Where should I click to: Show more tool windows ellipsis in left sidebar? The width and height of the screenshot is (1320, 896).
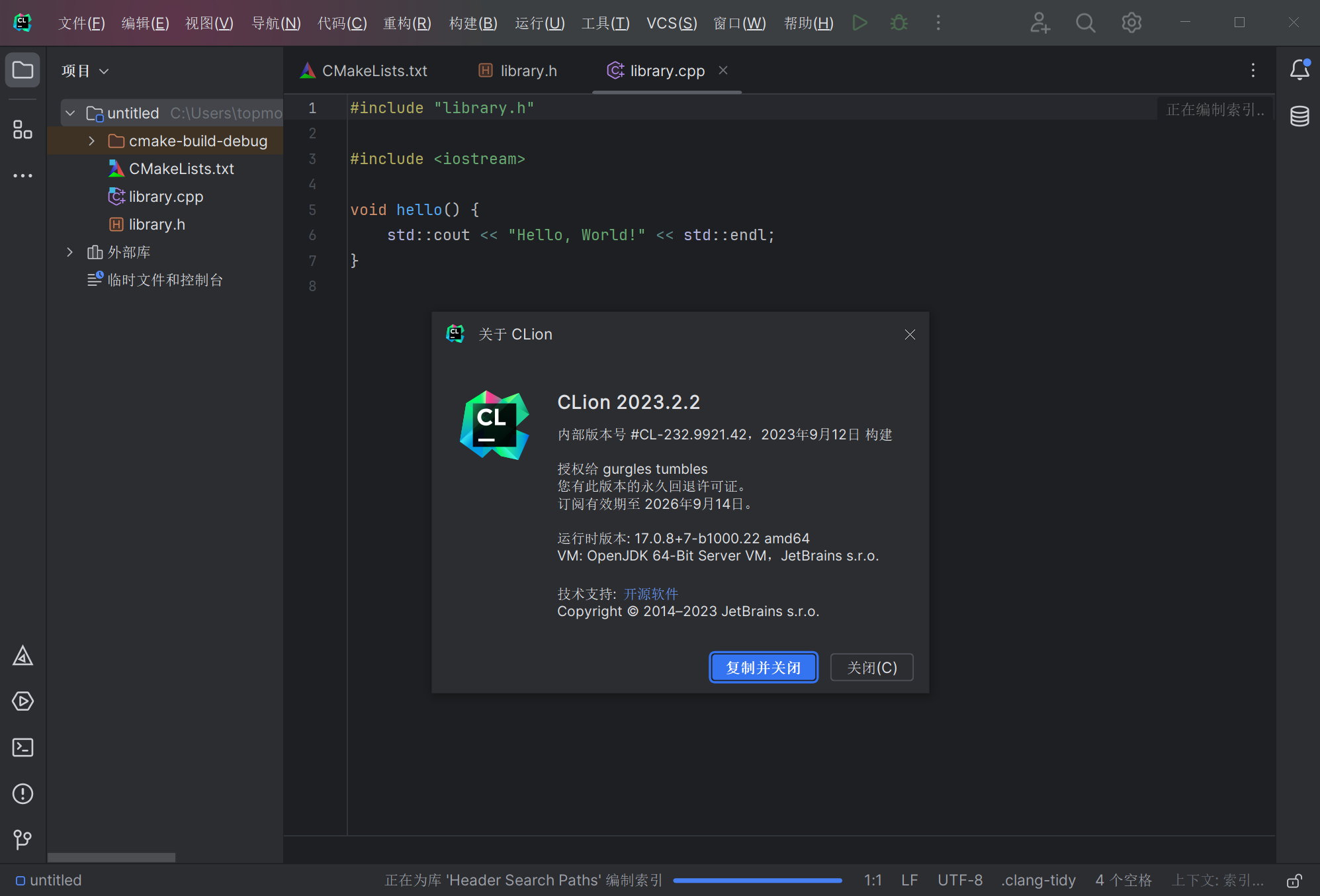click(x=22, y=176)
